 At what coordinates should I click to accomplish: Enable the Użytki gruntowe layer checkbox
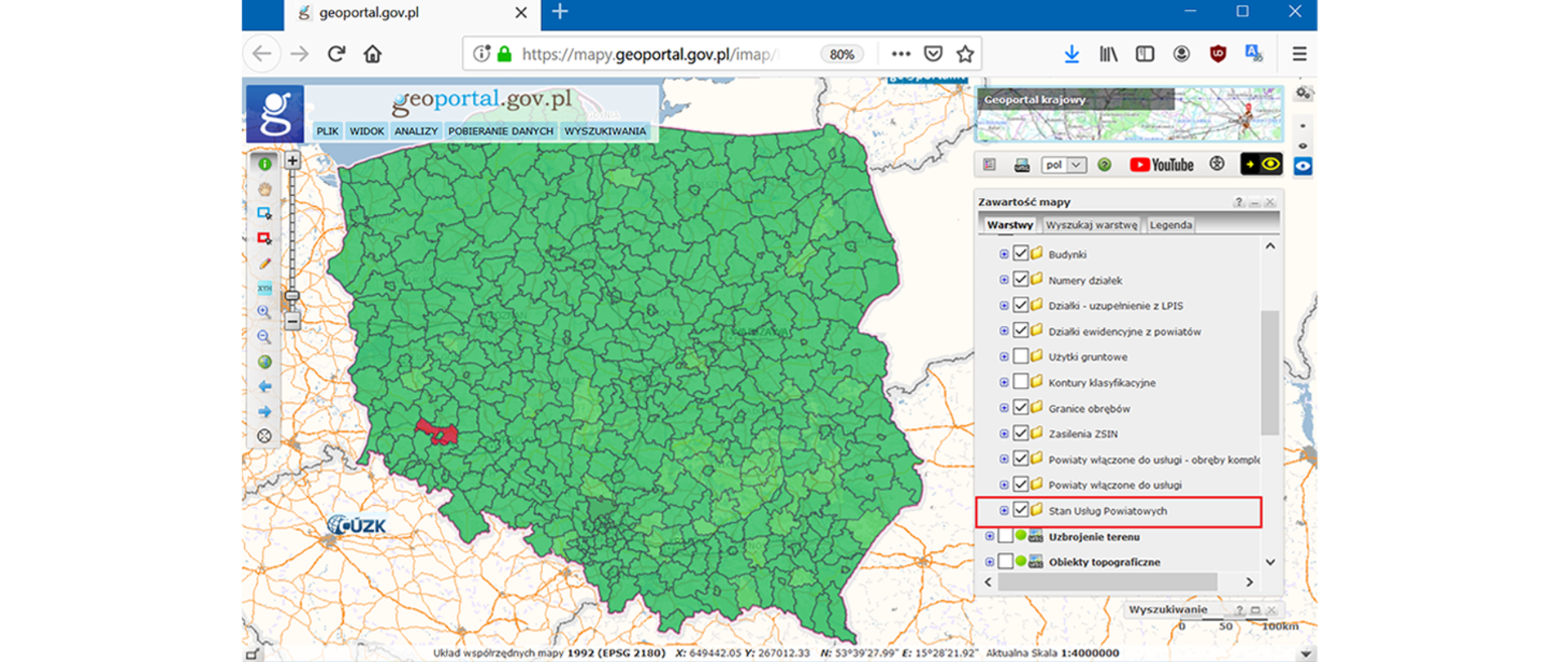1020,356
